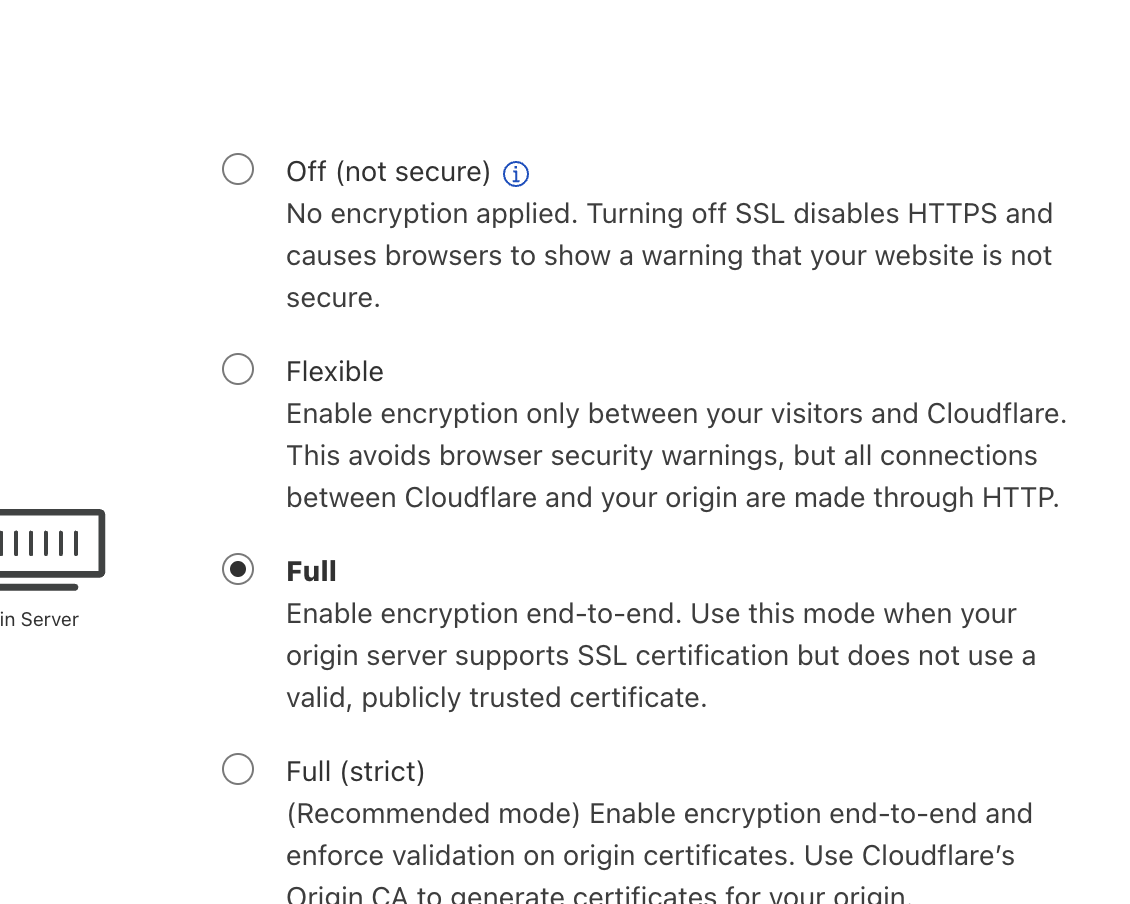Screen dimensions: 1130x904
Task: Select the Off (not secure) radio button
Action: point(238,170)
